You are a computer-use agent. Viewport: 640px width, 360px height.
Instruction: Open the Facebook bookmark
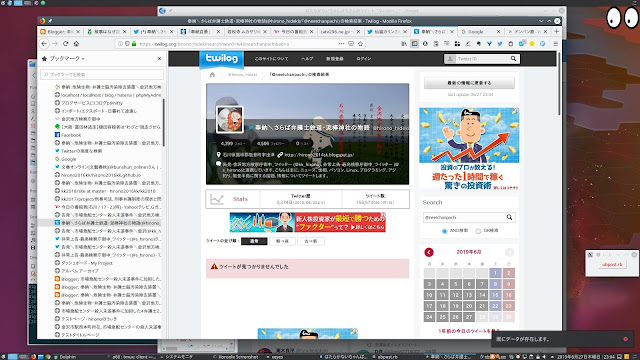pyautogui.click(x=71, y=135)
